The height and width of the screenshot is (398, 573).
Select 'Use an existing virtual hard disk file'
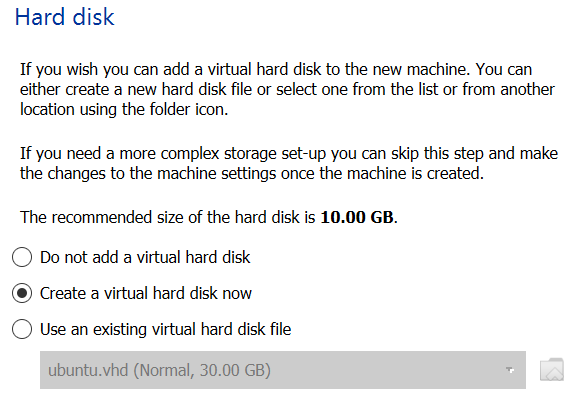152,329
